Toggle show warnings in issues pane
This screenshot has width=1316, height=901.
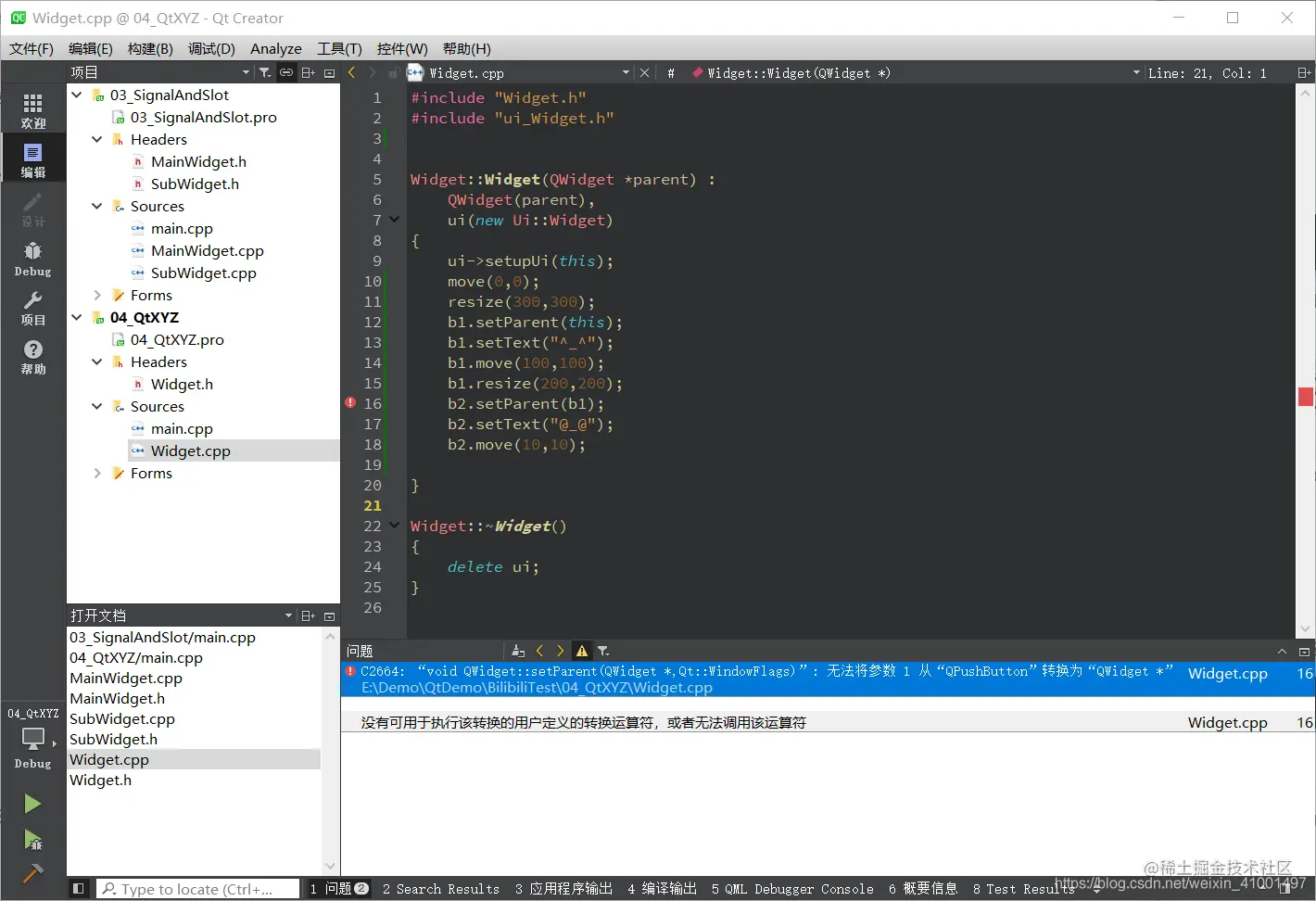click(x=581, y=651)
